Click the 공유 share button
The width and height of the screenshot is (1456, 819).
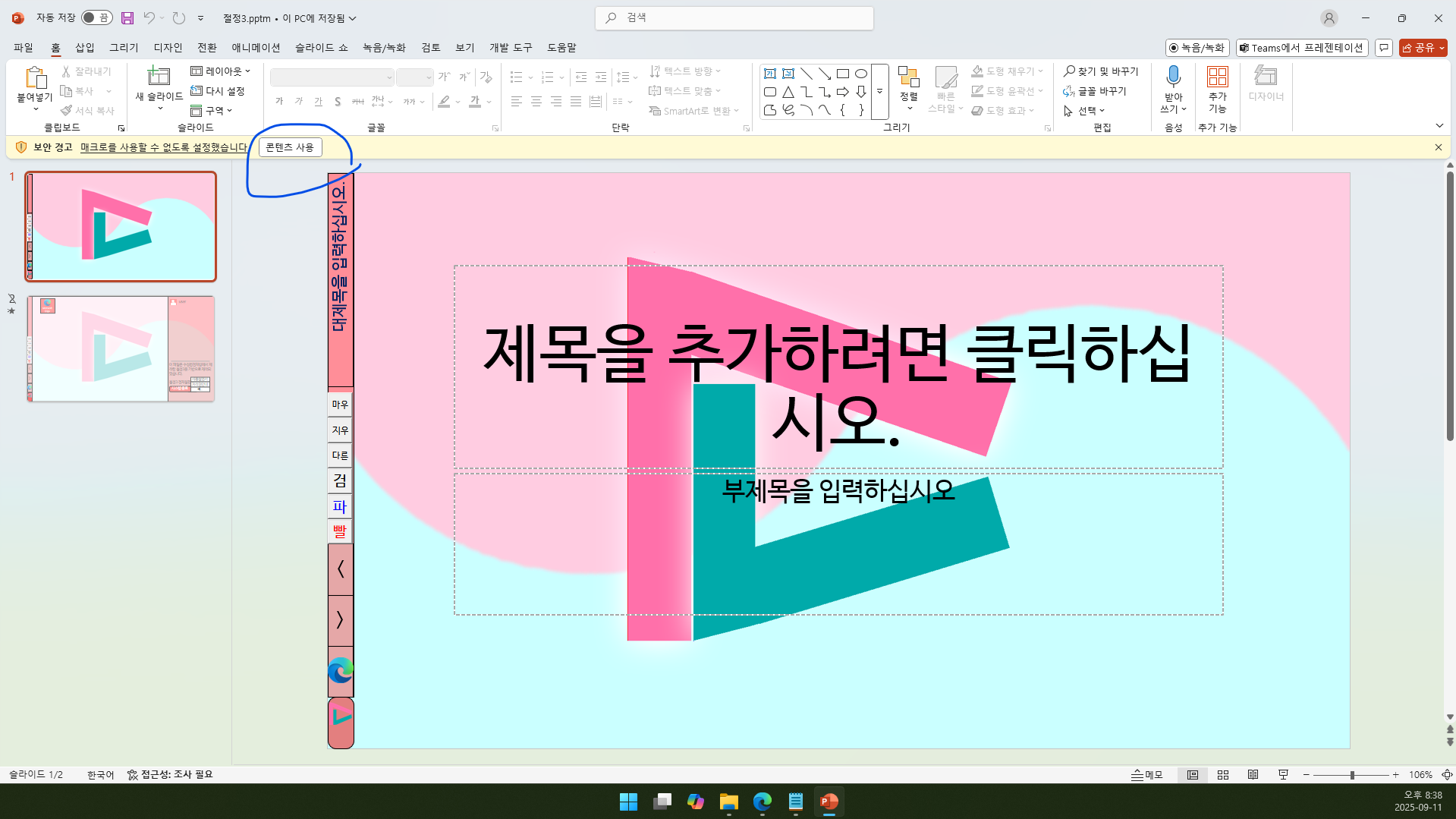(x=1423, y=48)
